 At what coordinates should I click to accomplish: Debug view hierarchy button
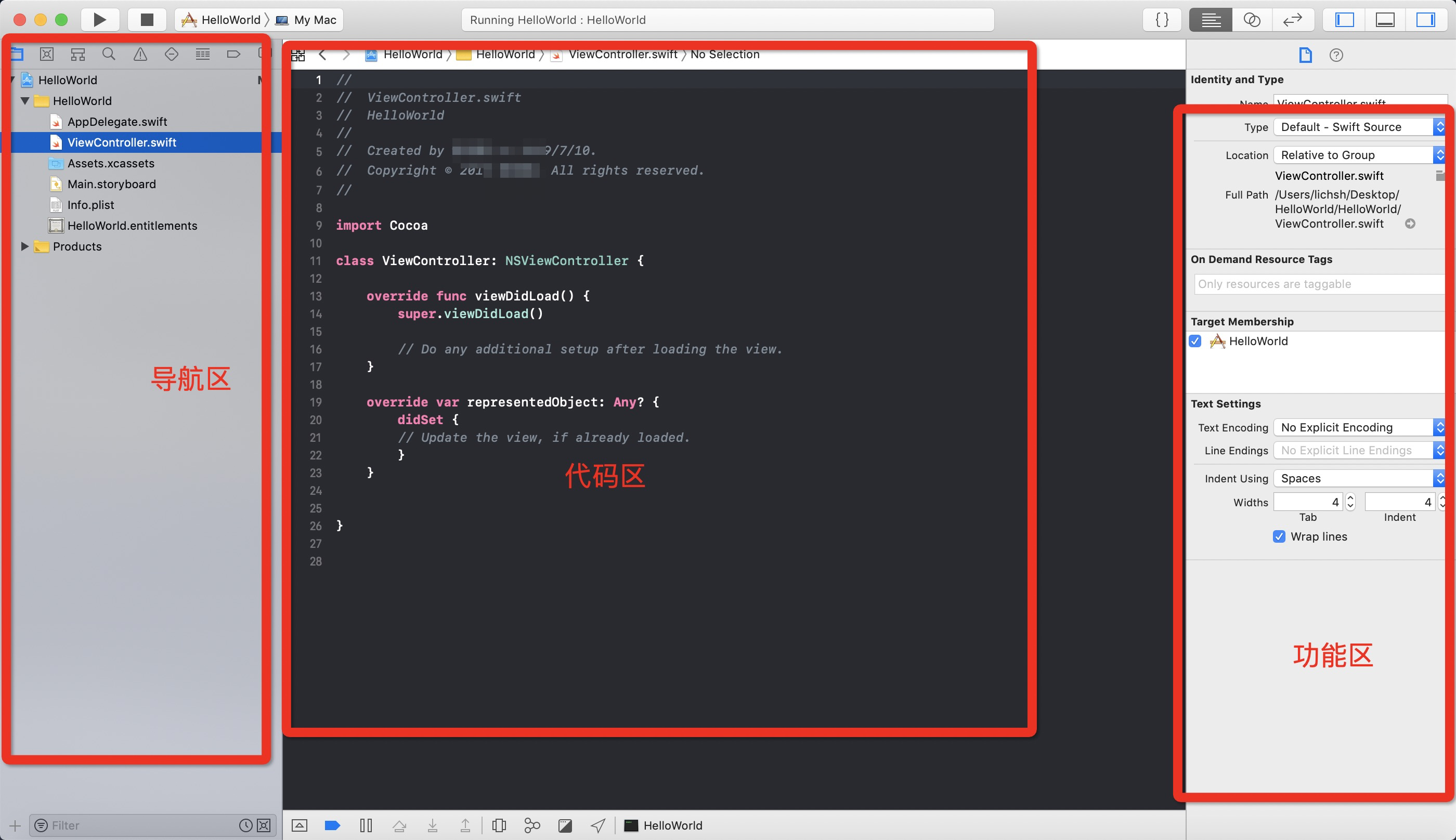coord(499,825)
